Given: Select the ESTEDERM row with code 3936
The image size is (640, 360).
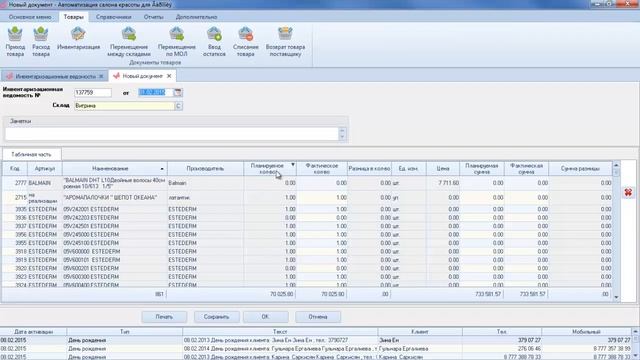Looking at the screenshot, I should tap(307, 218).
